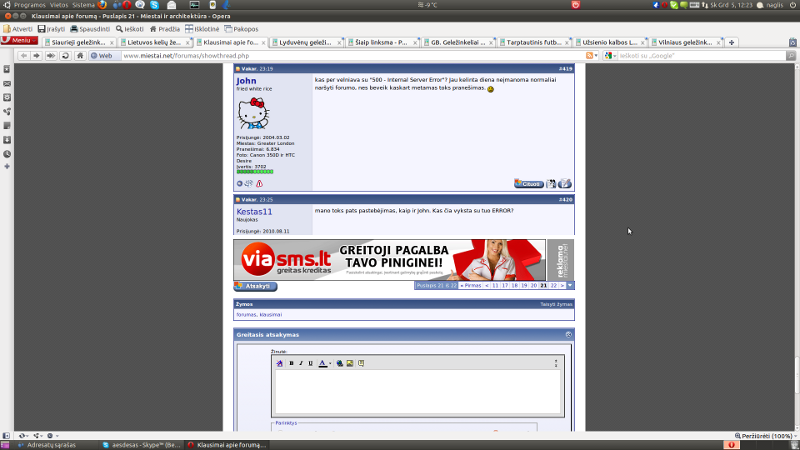The image size is (800, 450).
Task: Click the Underline icon in reply editor
Action: tap(311, 363)
